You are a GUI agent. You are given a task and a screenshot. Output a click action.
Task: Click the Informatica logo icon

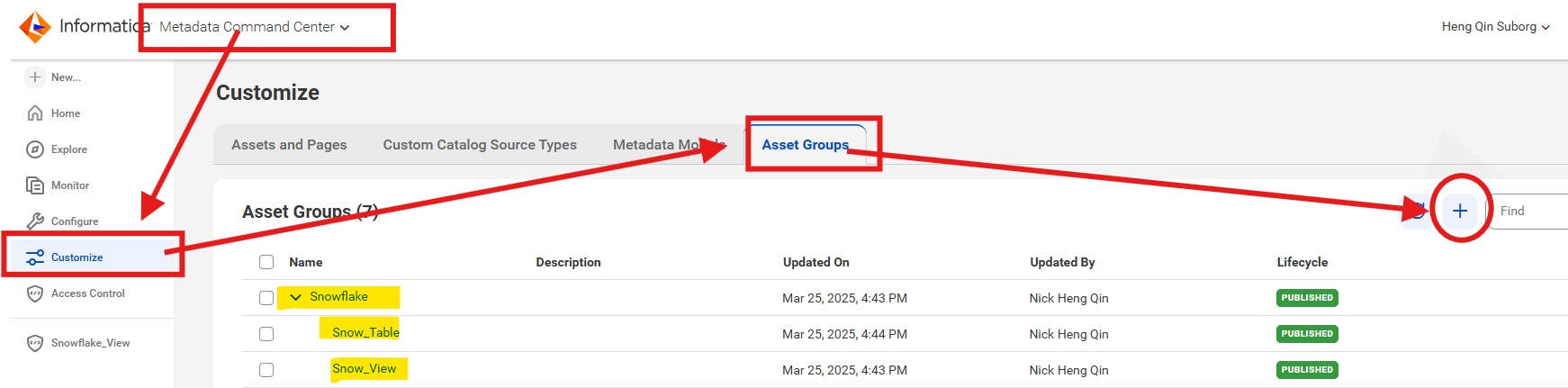(x=35, y=27)
